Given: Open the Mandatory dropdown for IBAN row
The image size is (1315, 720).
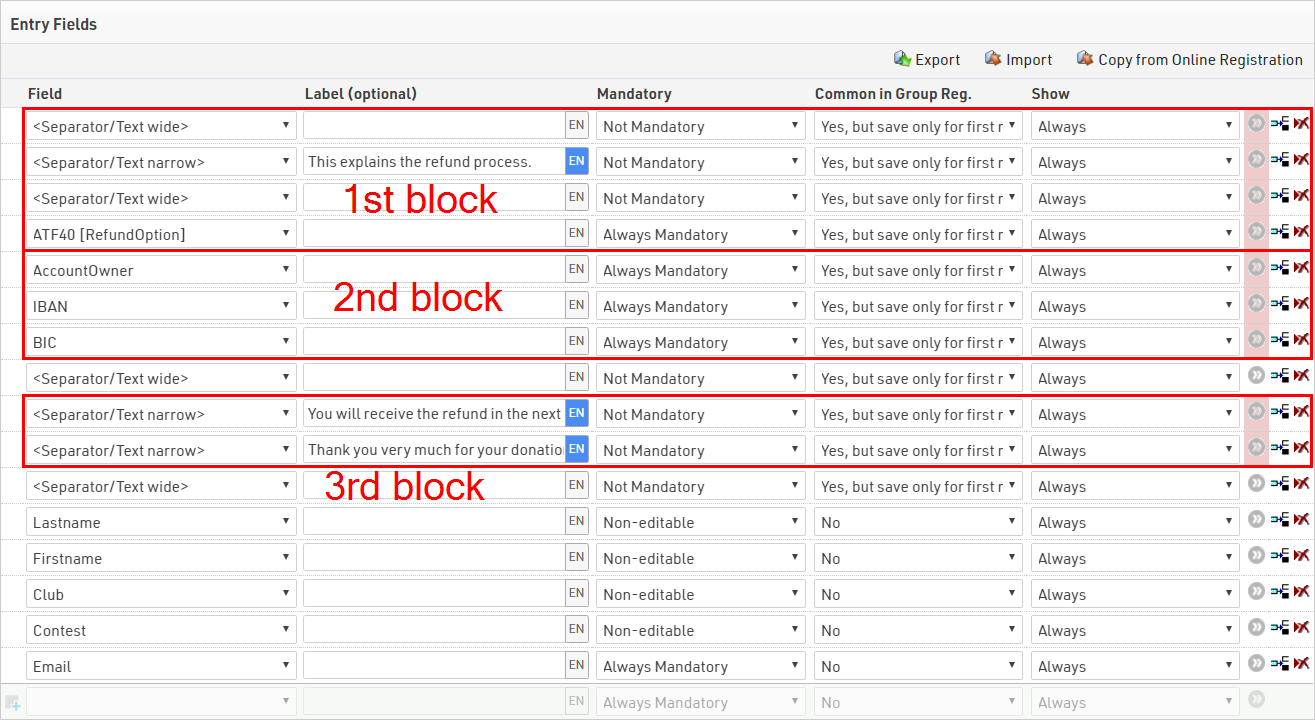Looking at the screenshot, I should pos(701,306).
